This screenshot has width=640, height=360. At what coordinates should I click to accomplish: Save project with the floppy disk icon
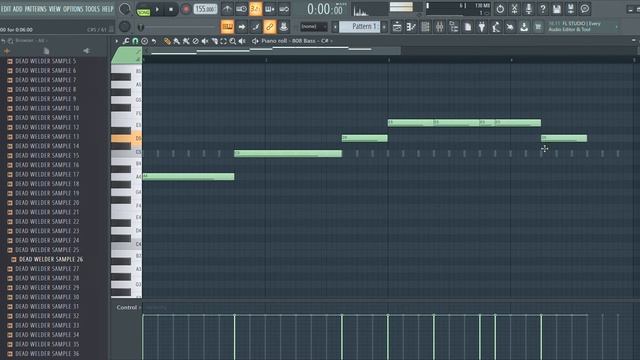tap(557, 9)
